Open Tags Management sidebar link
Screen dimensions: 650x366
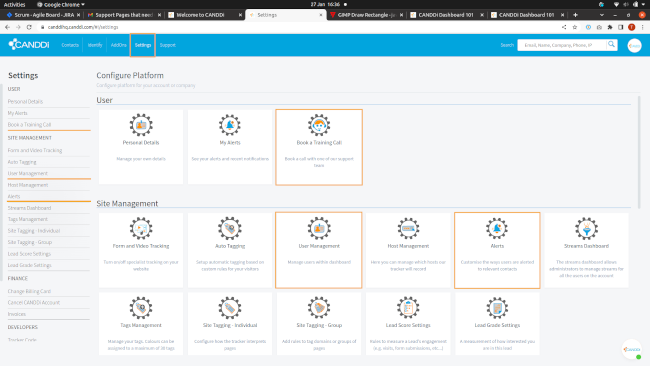28,219
